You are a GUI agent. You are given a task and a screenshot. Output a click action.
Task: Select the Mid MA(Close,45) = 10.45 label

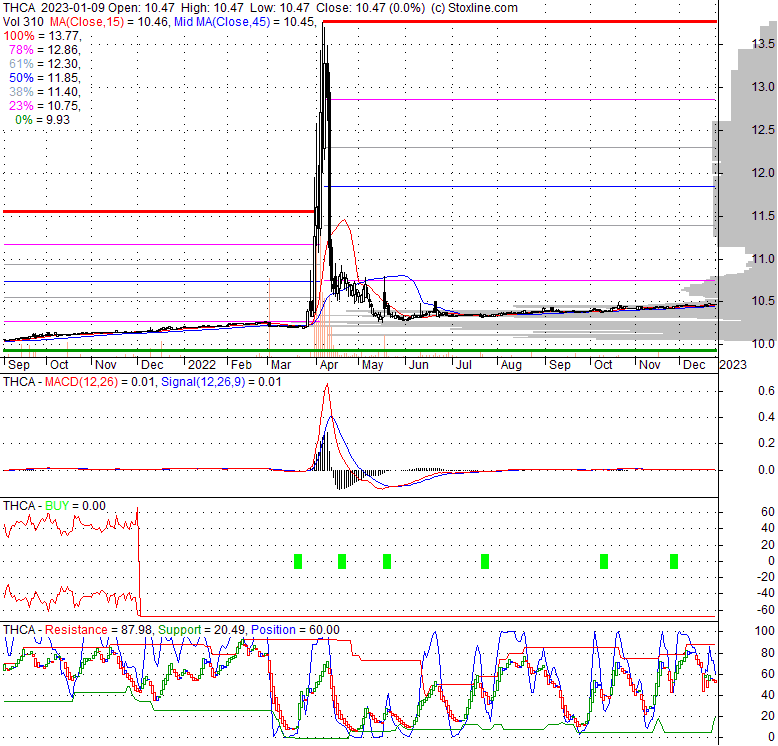click(245, 22)
